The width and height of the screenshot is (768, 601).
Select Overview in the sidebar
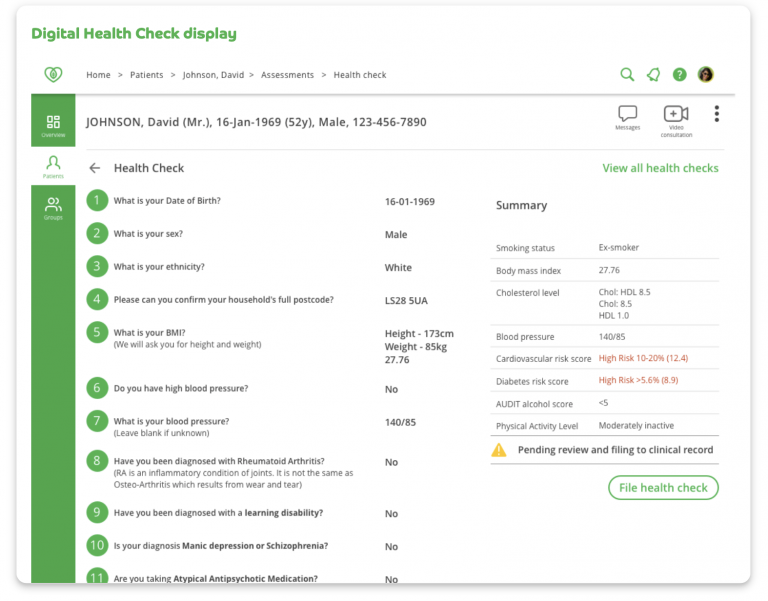[53, 124]
